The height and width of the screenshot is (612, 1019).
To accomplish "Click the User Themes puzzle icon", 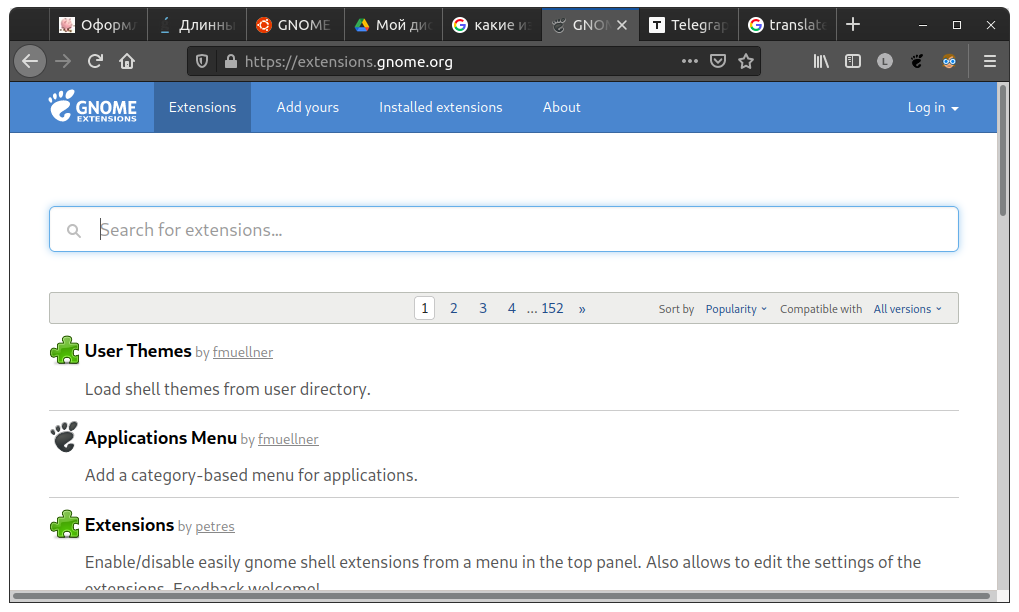I will coord(64,351).
